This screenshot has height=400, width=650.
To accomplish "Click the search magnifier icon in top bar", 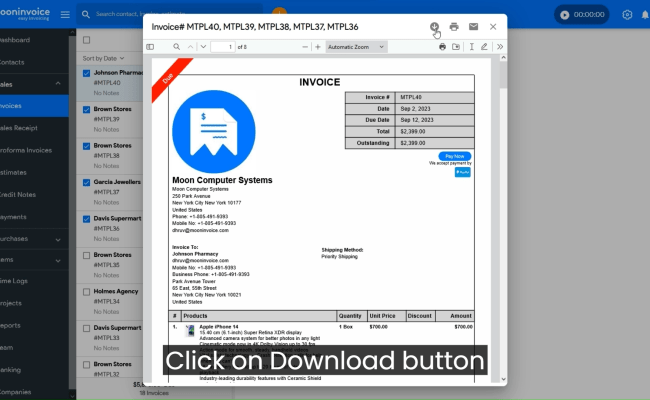I will (86, 15).
